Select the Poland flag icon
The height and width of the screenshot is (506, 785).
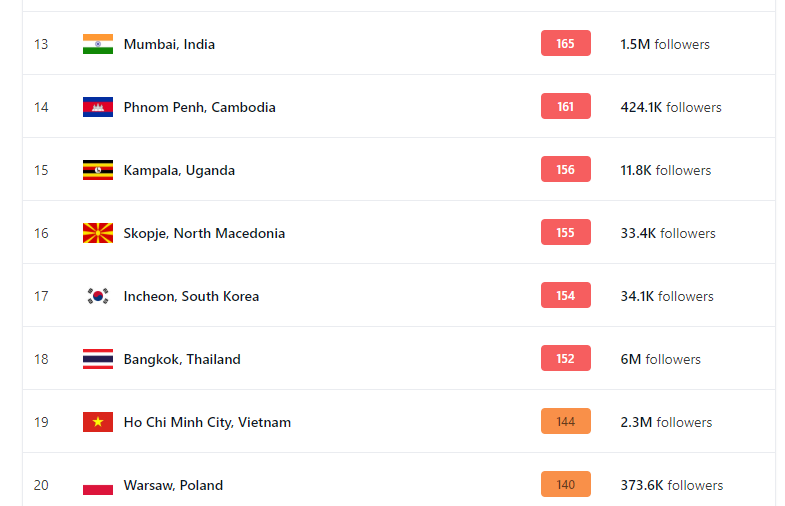pos(98,485)
